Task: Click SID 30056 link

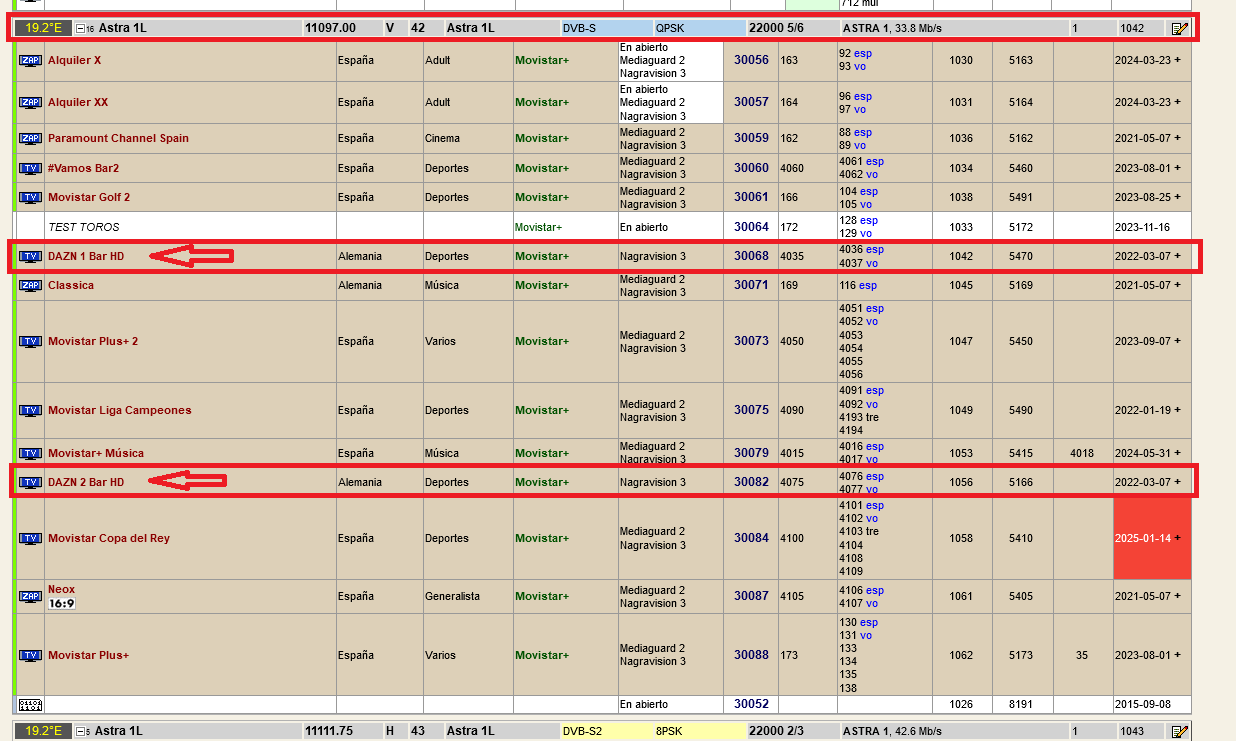Action: point(751,60)
